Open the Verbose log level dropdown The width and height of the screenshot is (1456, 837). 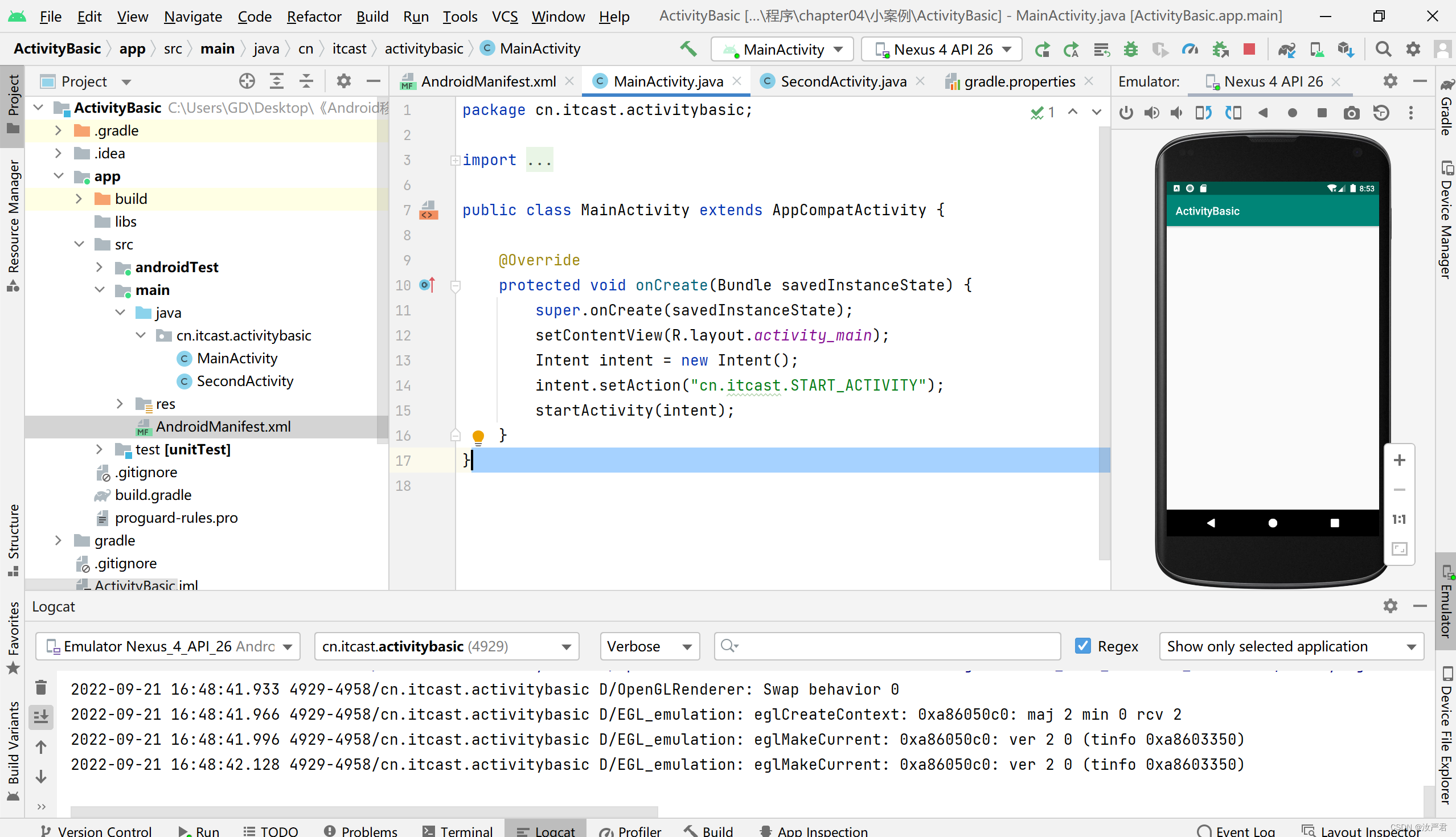tap(649, 646)
